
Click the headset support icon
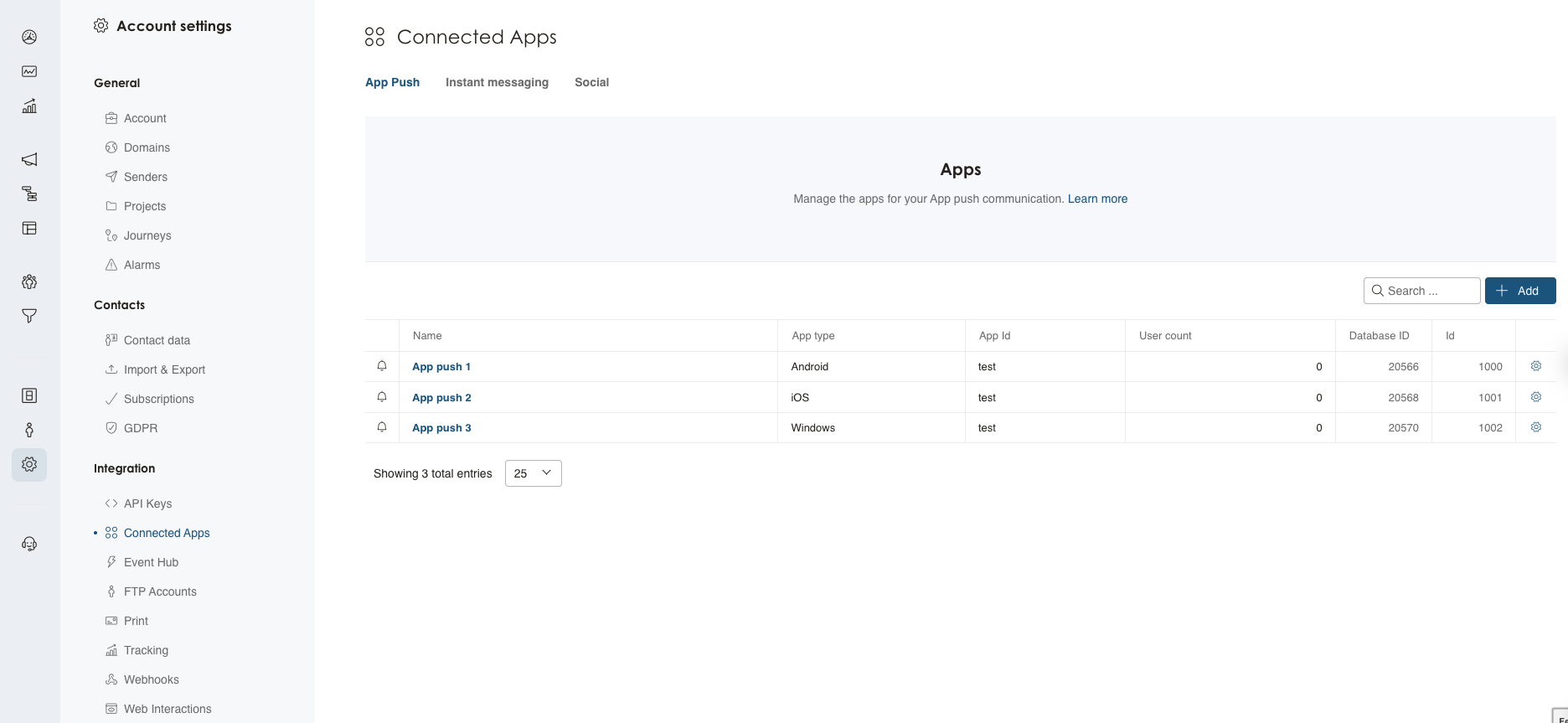click(x=29, y=544)
